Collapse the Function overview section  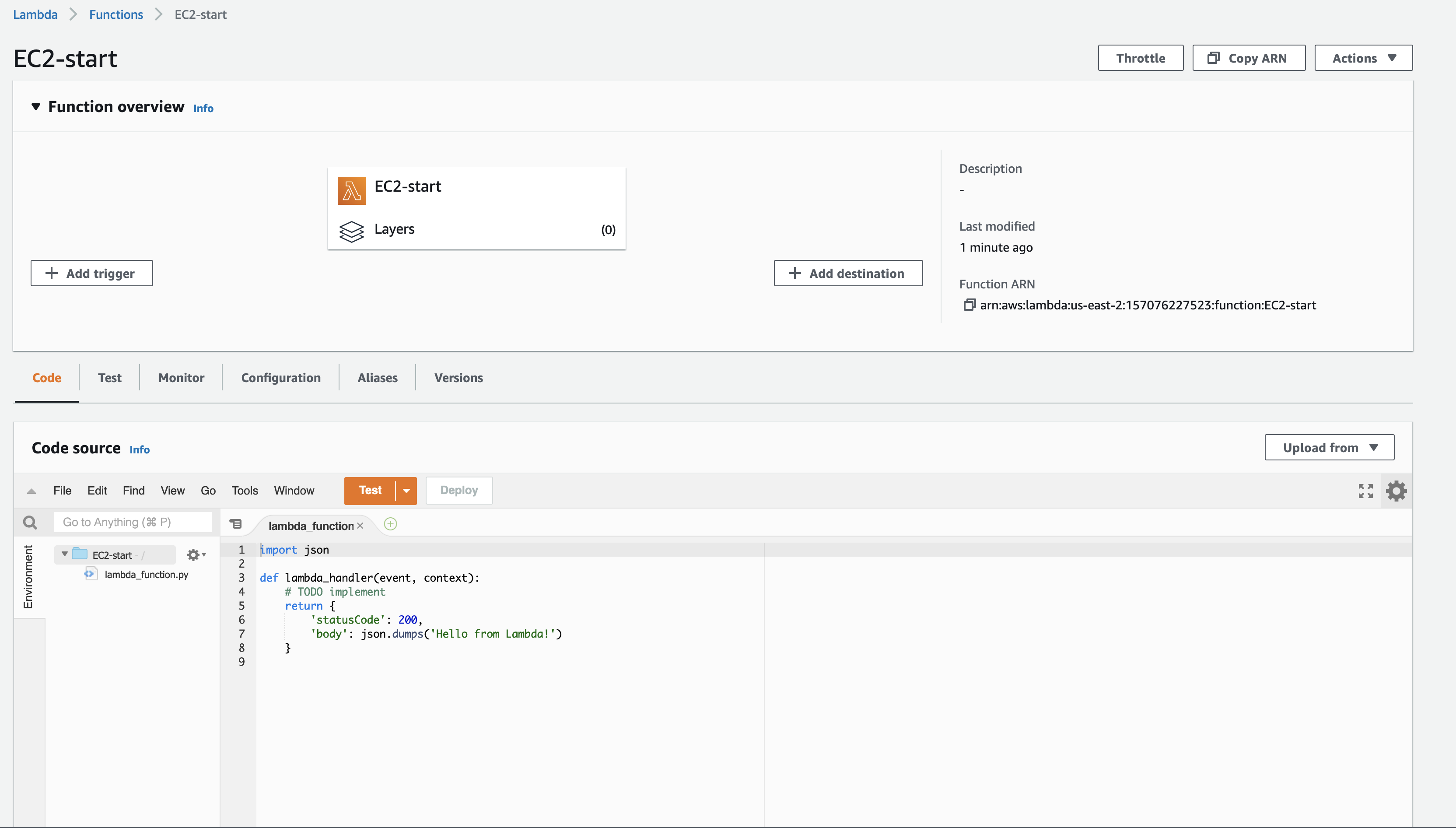tap(36, 107)
